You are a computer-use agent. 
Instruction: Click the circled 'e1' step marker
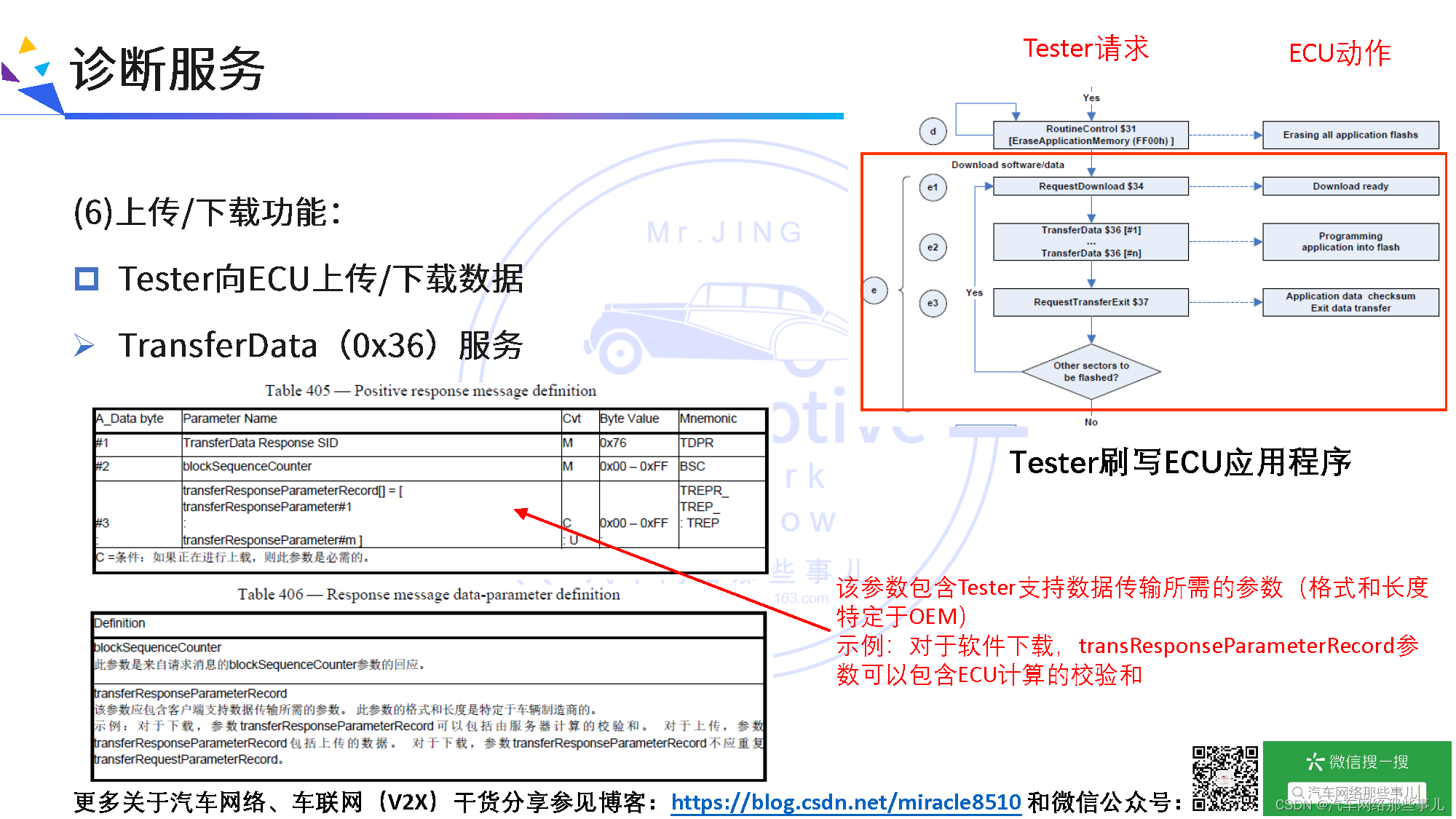tap(933, 187)
